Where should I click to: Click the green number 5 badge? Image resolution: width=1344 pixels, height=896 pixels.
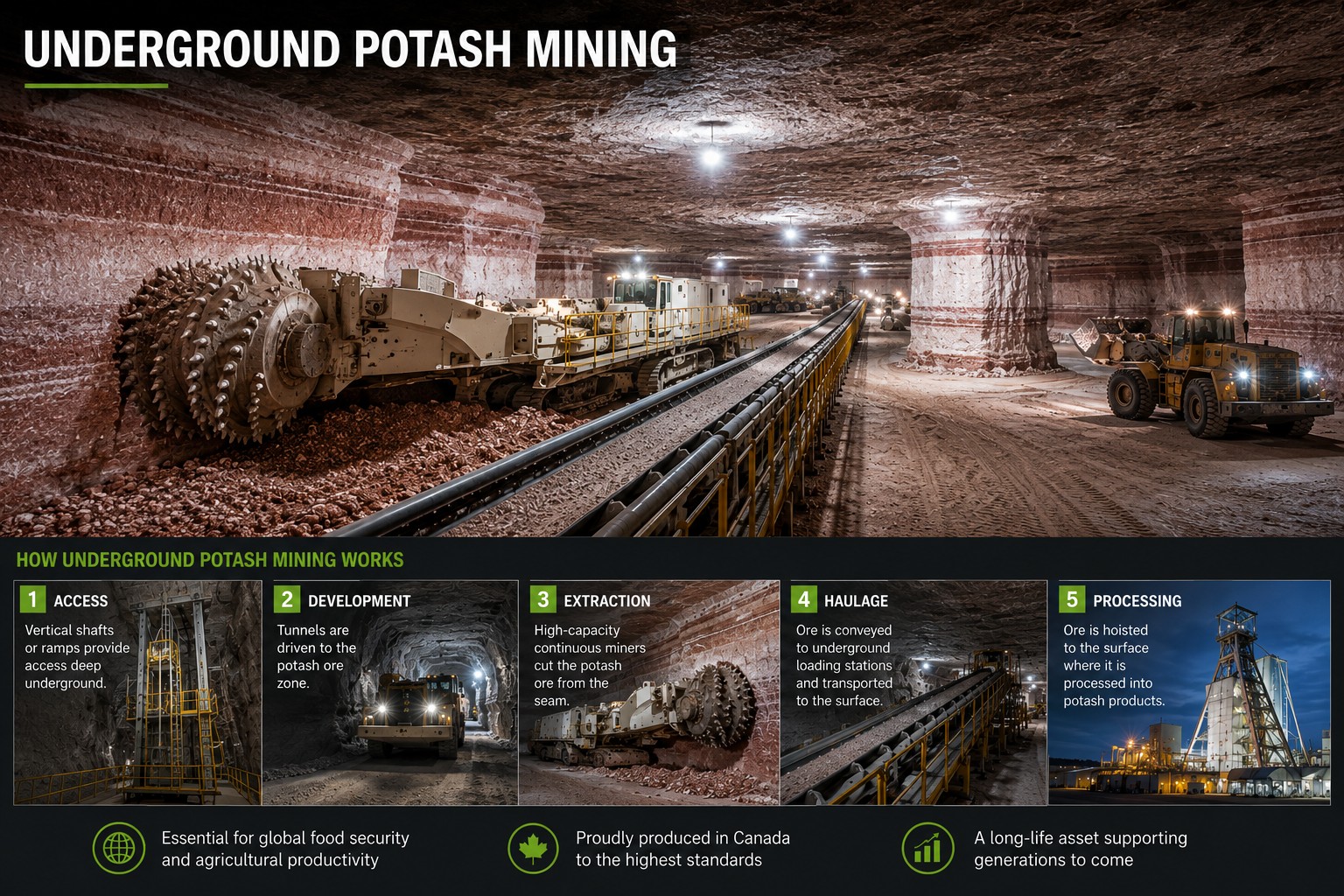[1072, 599]
